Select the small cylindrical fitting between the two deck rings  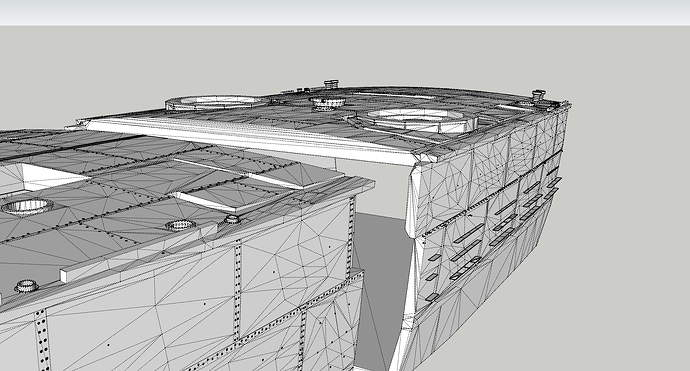click(327, 103)
